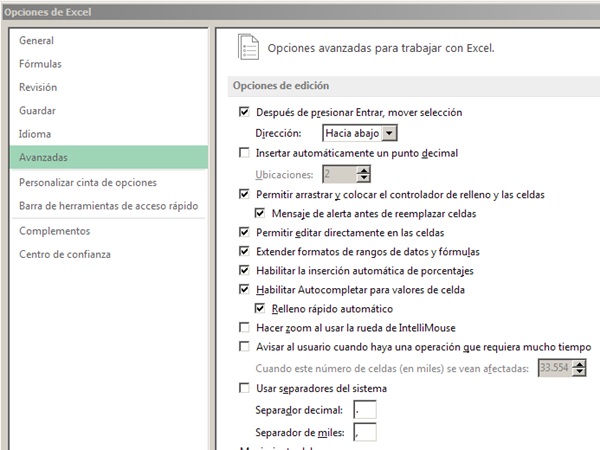Open Centro de confianza
Image resolution: width=600 pixels, height=450 pixels.
65,254
